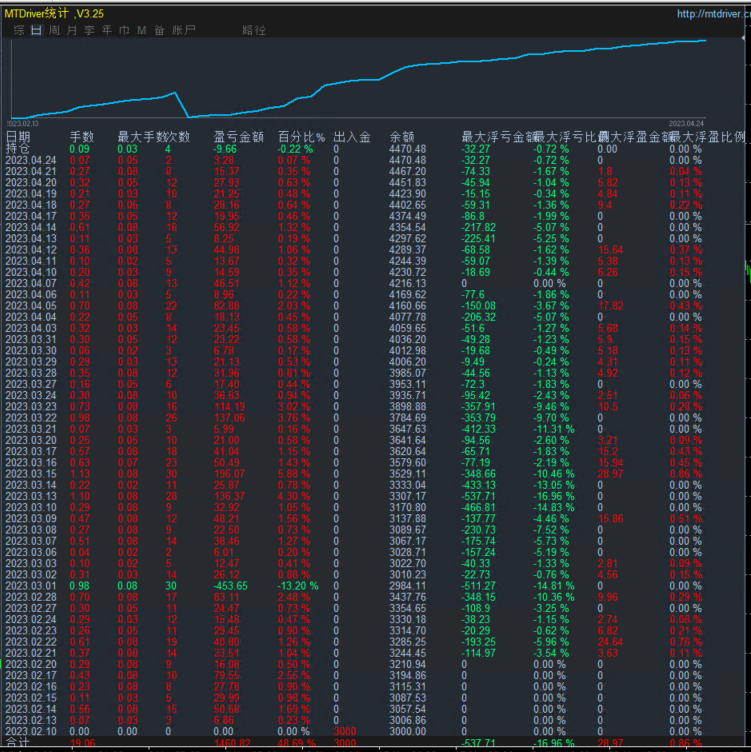Click balance value 3529.11

(407, 474)
